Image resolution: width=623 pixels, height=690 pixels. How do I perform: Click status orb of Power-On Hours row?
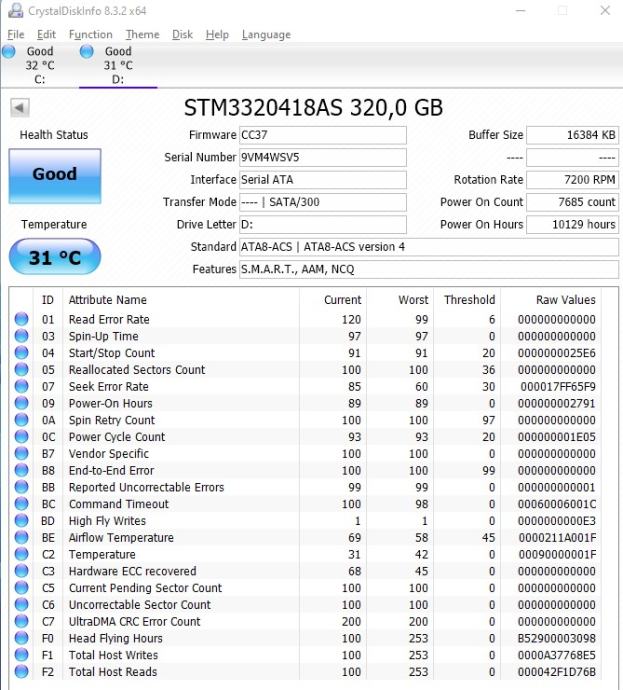tap(21, 403)
